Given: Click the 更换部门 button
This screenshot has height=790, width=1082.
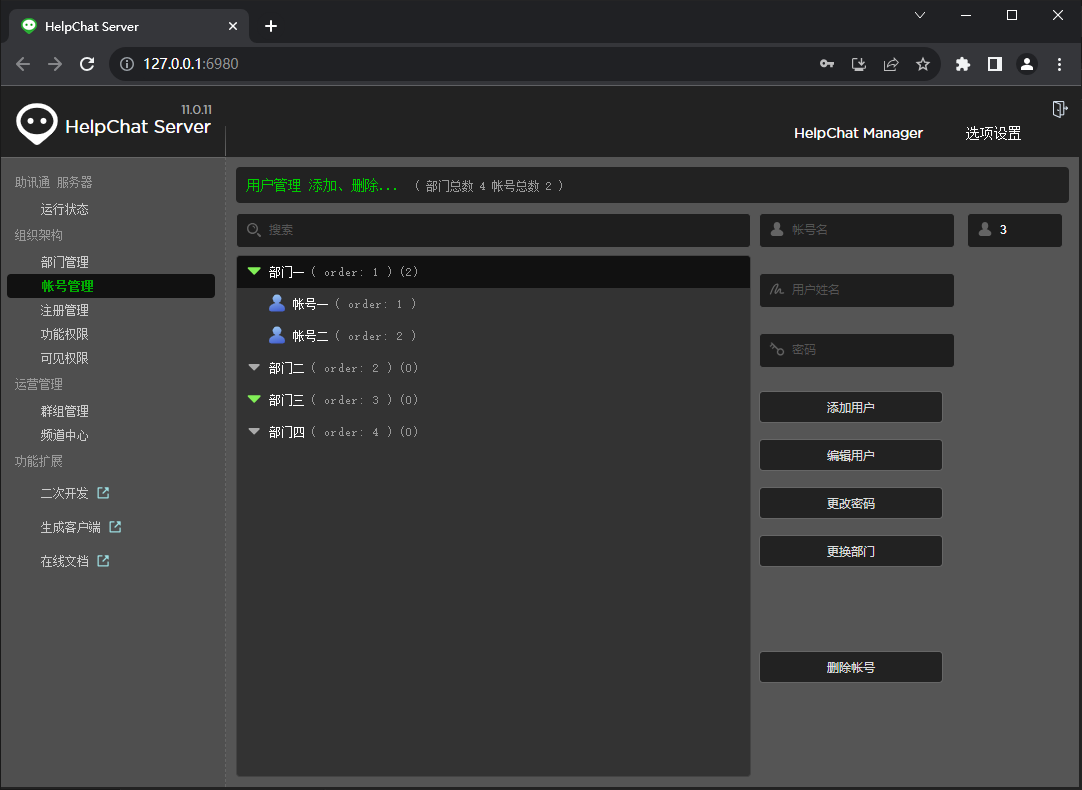Looking at the screenshot, I should 851,551.
